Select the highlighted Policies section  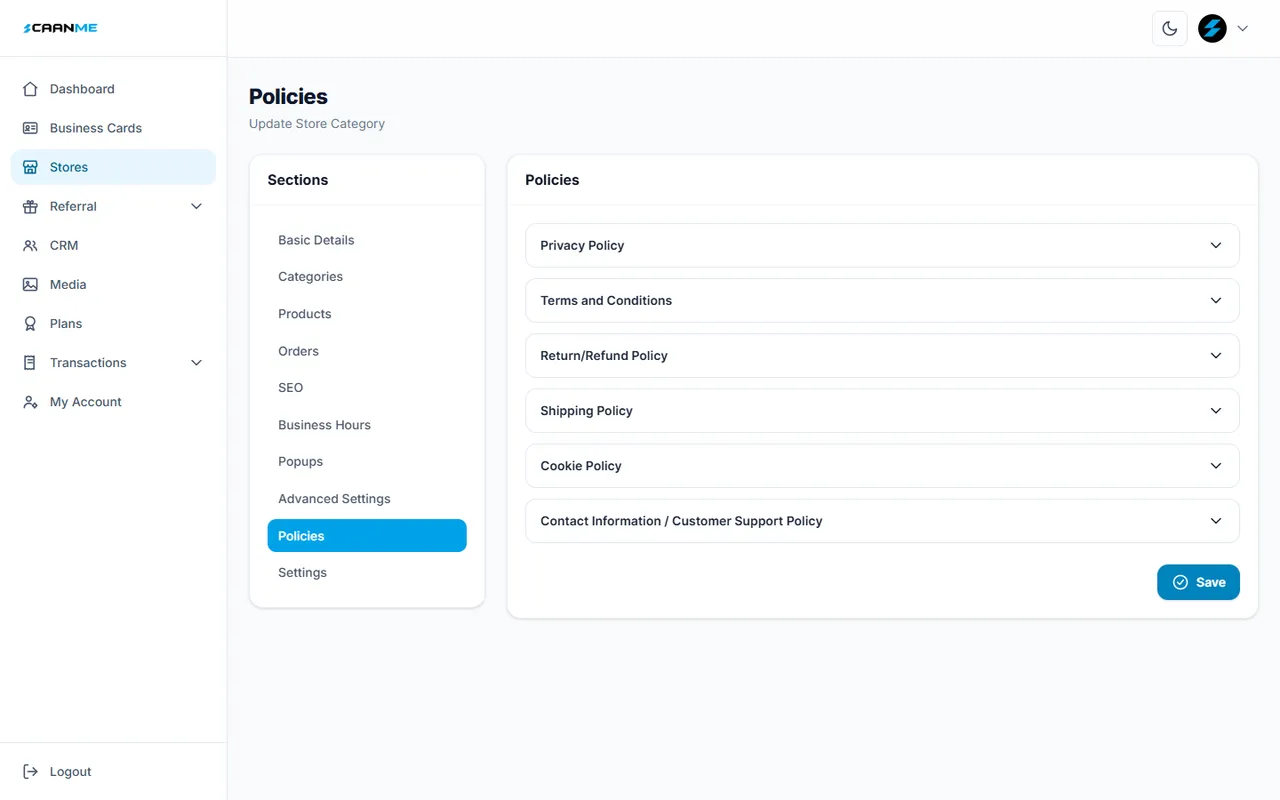[367, 535]
